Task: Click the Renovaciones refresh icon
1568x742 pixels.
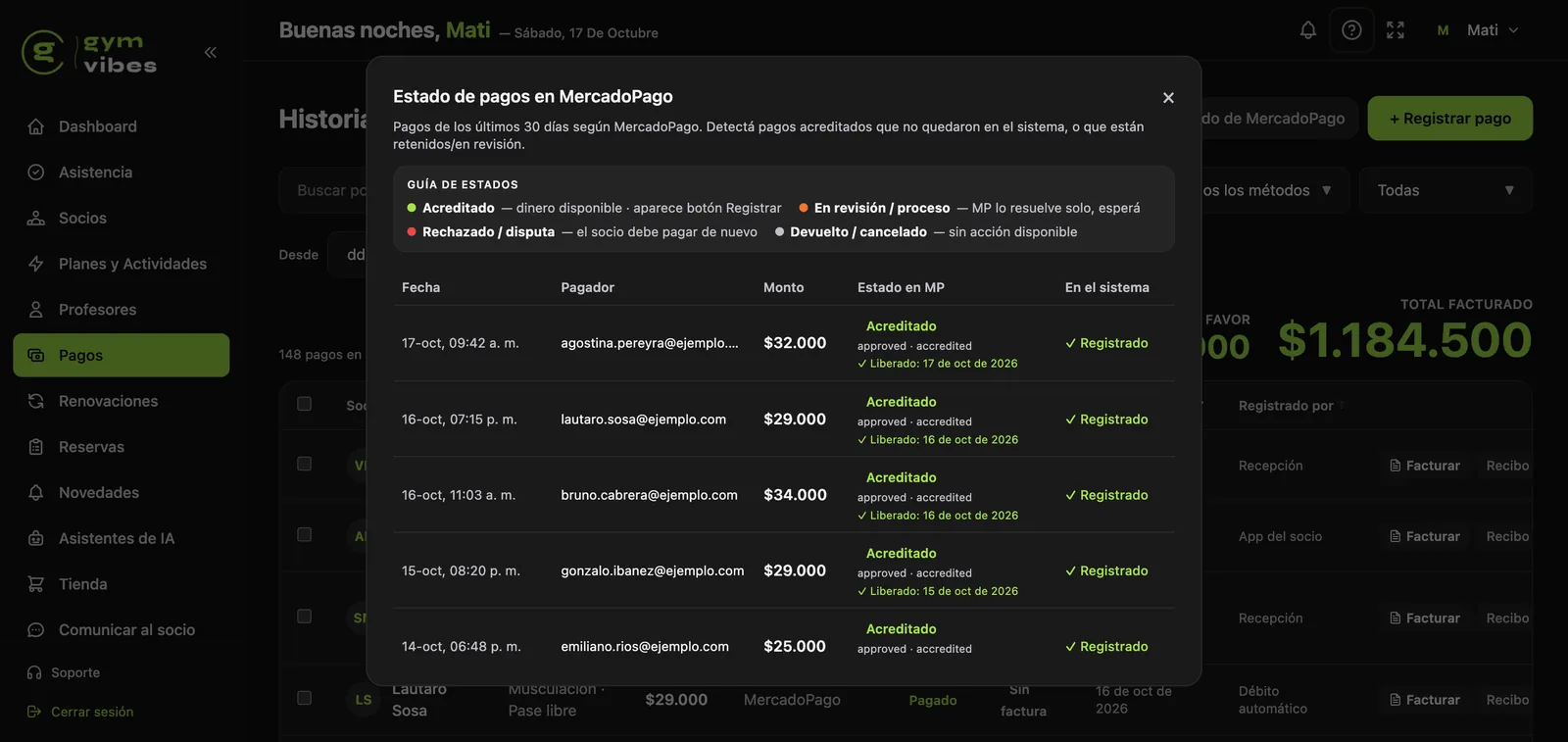Action: [36, 401]
